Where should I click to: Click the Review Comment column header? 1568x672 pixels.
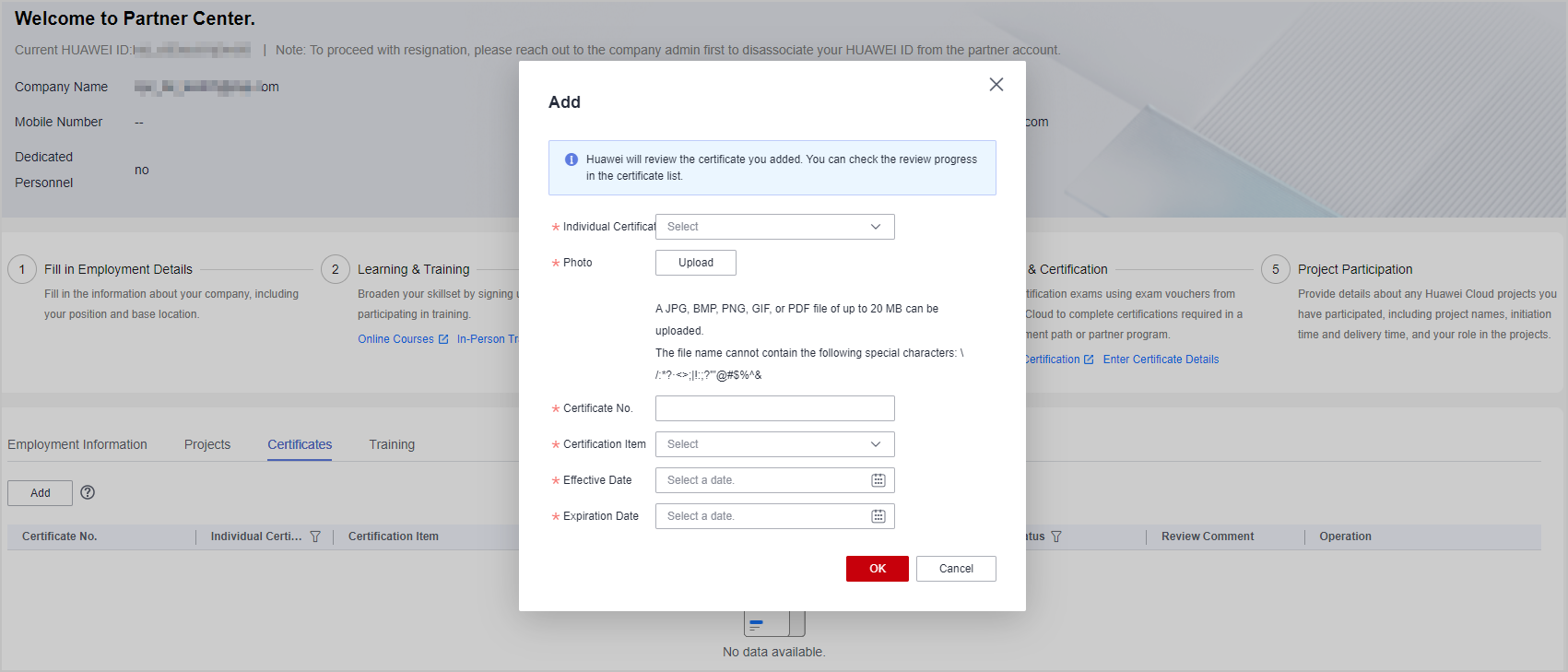[x=1208, y=536]
